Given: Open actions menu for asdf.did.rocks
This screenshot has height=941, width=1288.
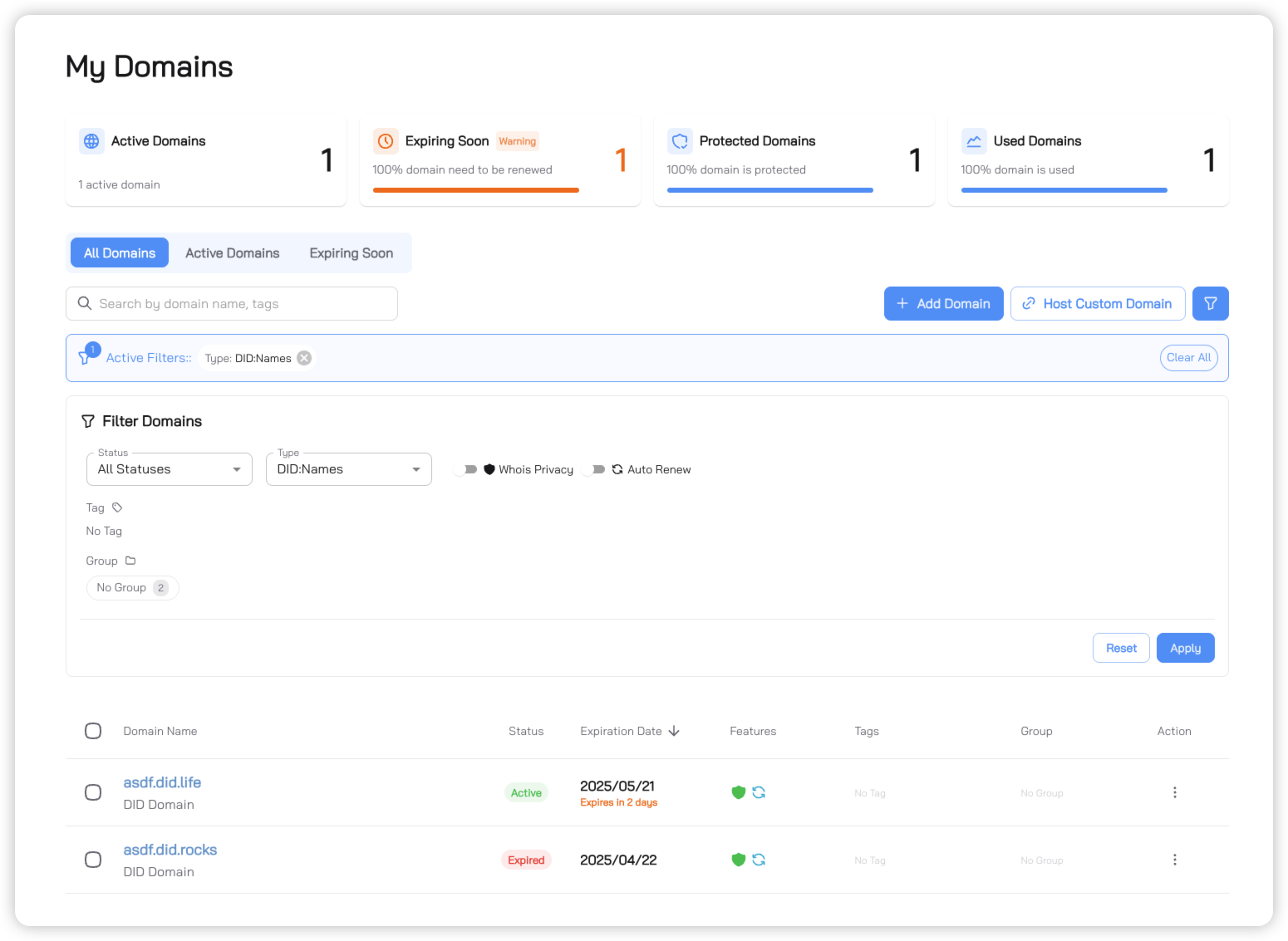Looking at the screenshot, I should tap(1174, 860).
